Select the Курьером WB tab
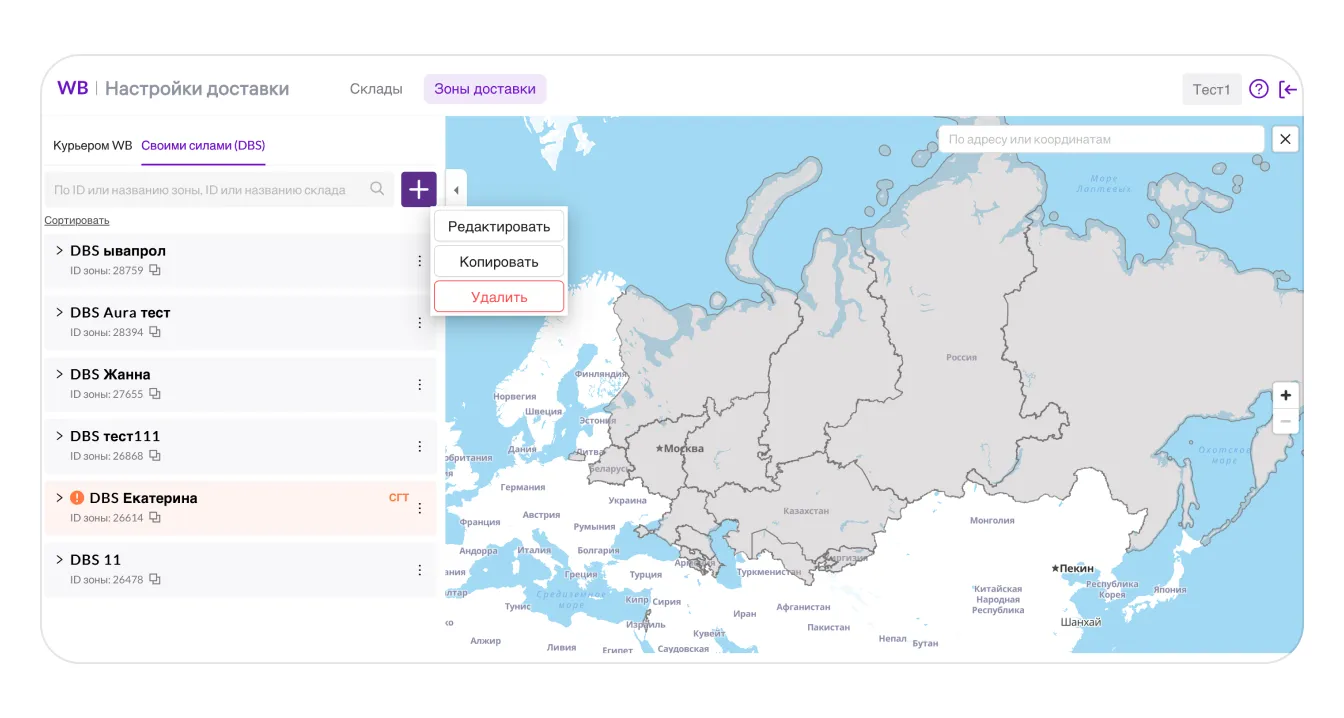Image resolution: width=1344 pixels, height=718 pixels. point(92,146)
